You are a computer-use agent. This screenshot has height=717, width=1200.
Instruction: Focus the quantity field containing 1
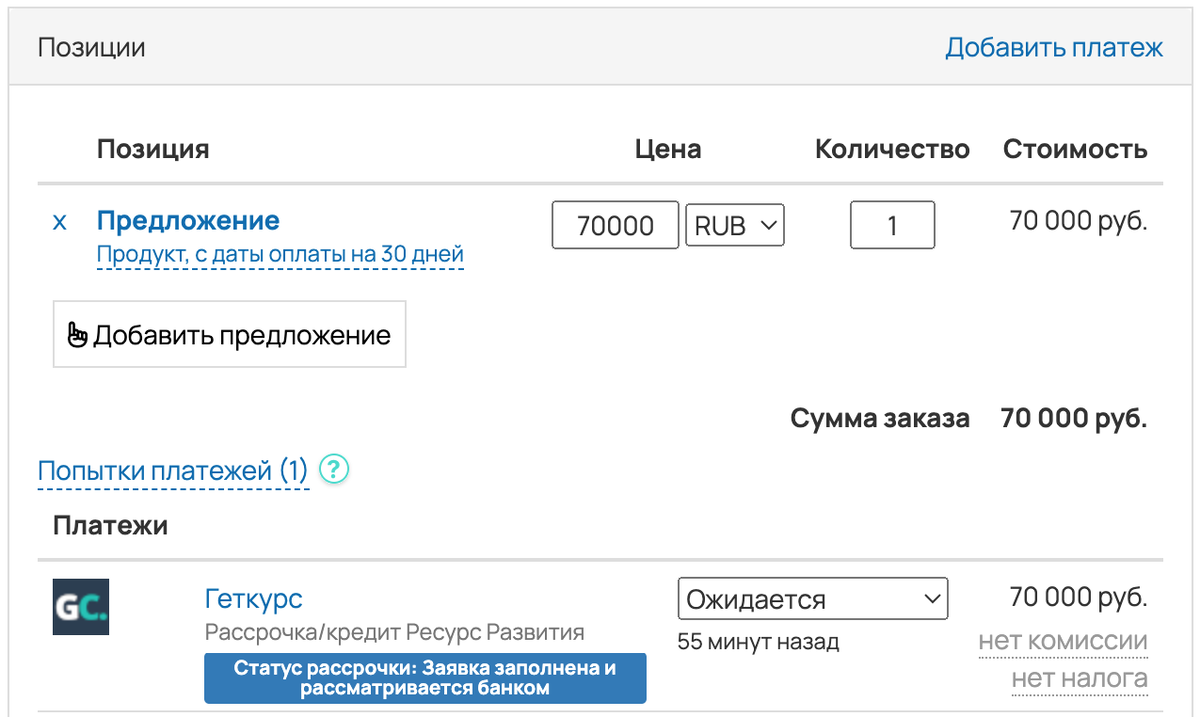click(x=892, y=225)
